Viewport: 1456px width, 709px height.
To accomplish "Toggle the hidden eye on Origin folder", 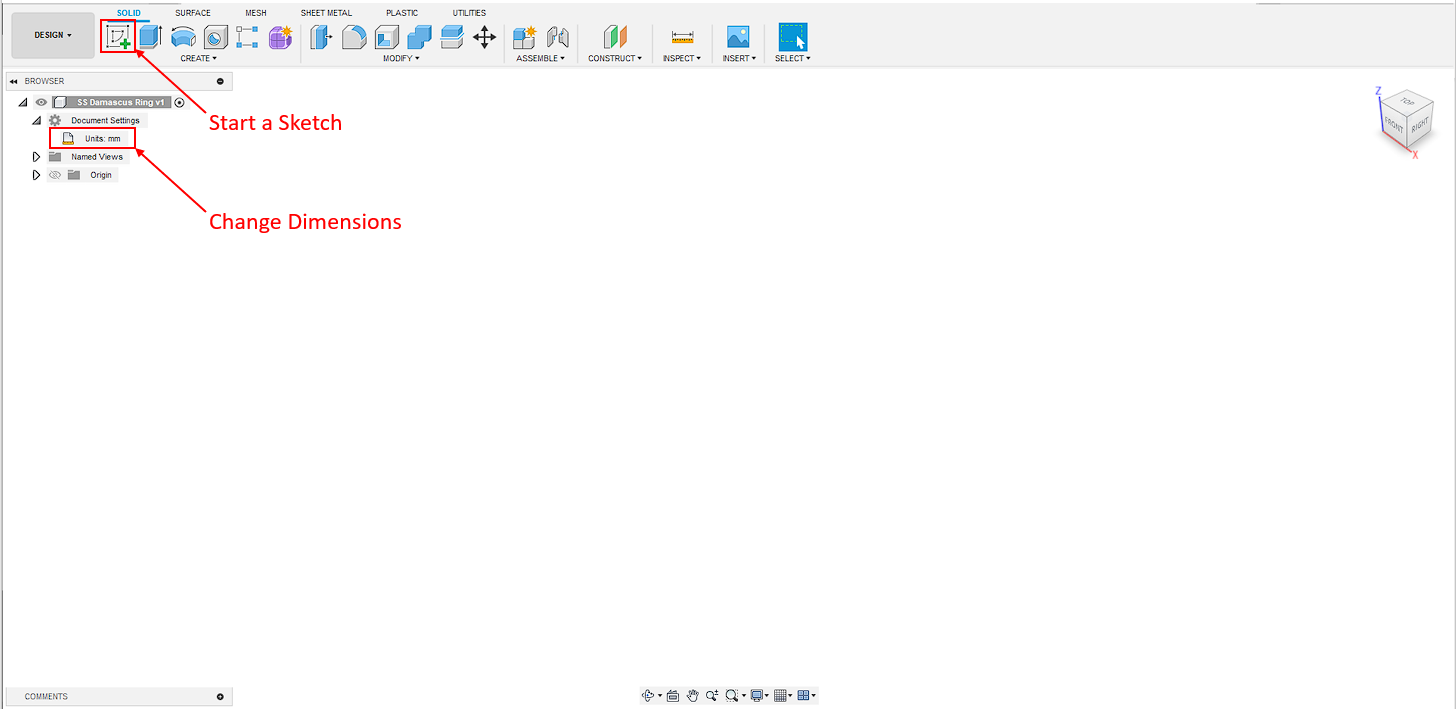I will [x=55, y=175].
